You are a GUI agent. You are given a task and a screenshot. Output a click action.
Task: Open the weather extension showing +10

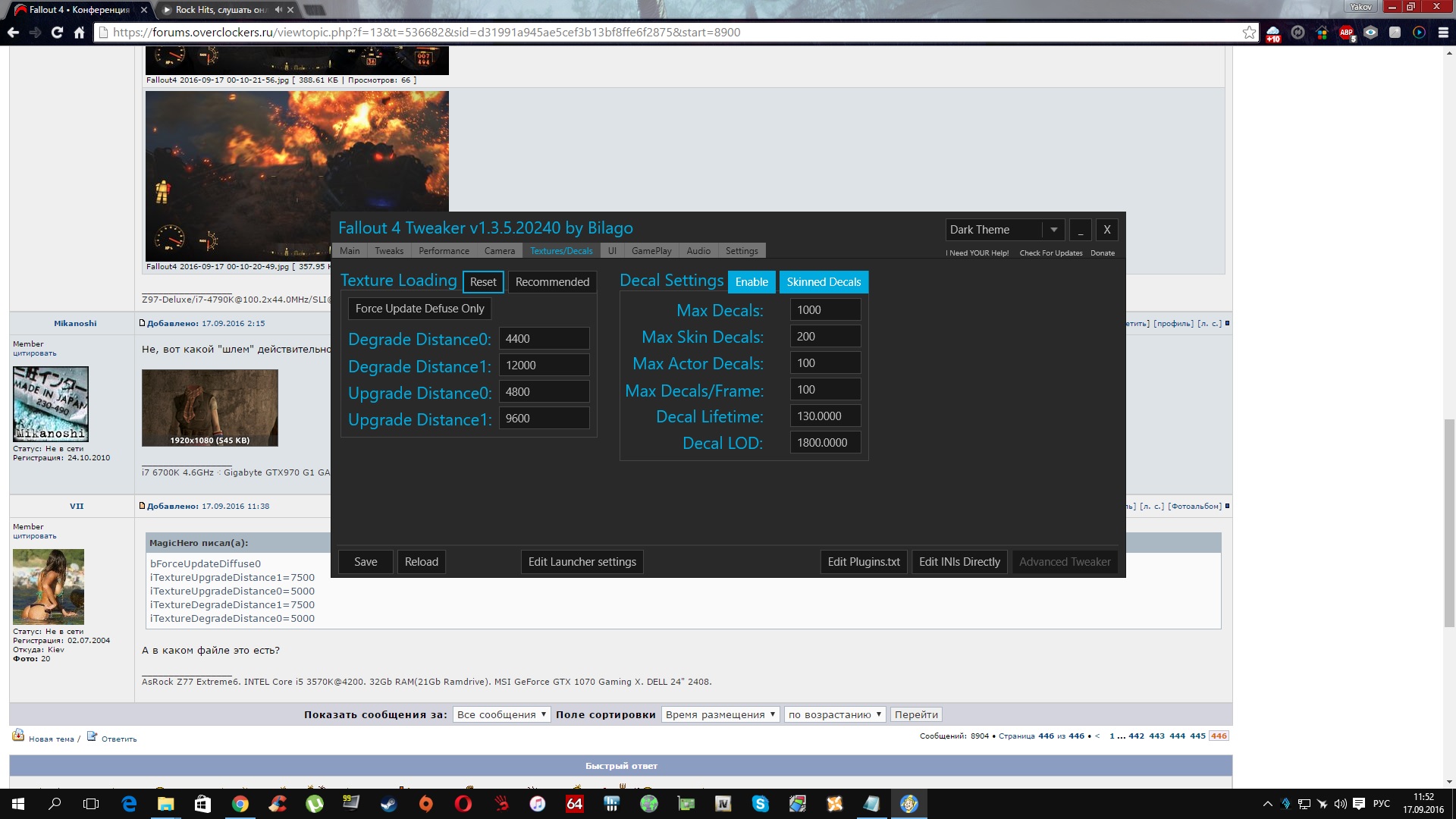point(1273,33)
